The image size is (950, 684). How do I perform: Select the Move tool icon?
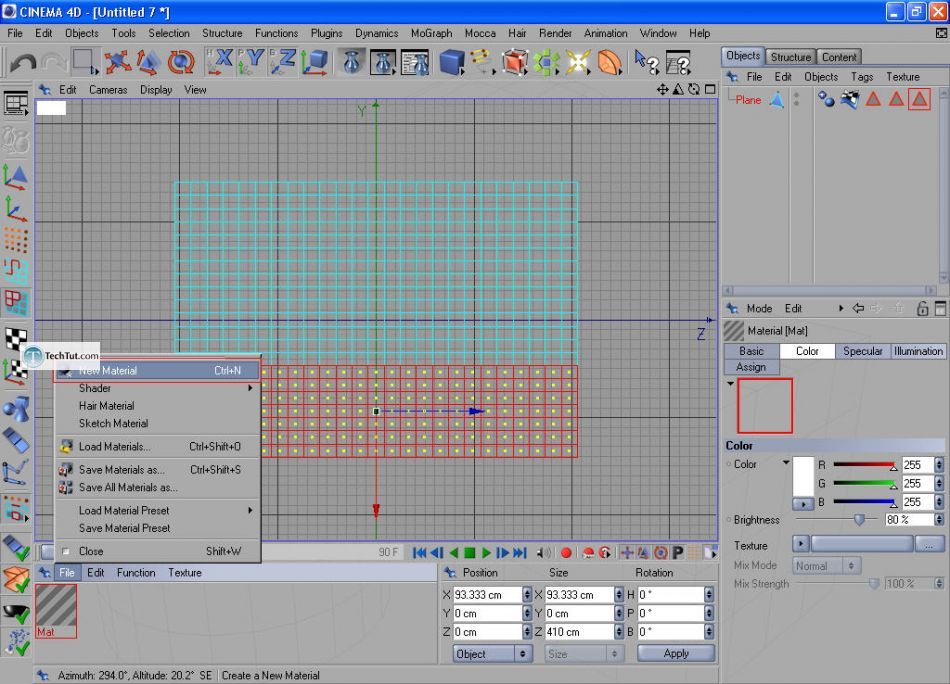point(117,62)
